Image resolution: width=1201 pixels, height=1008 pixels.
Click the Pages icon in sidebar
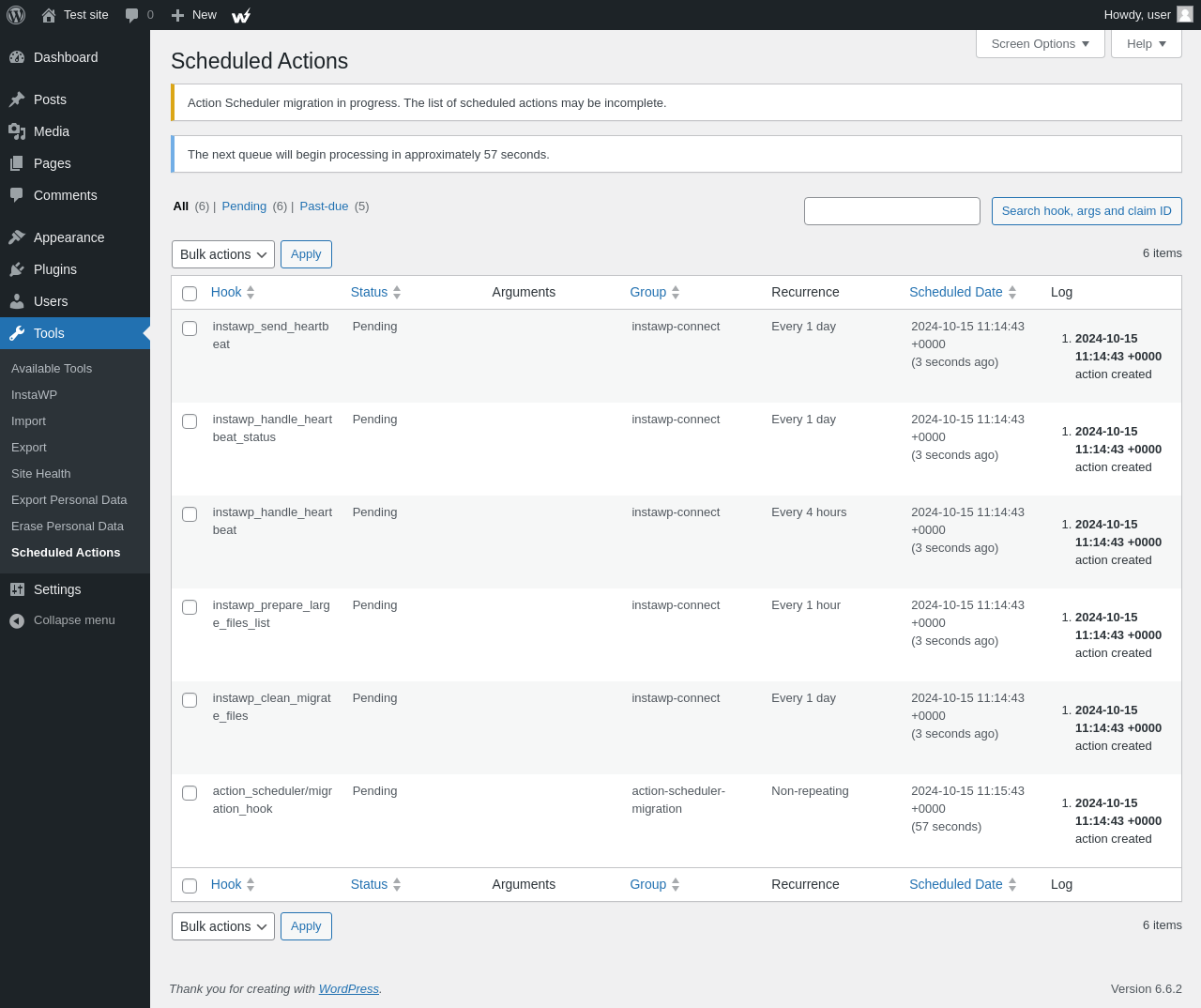click(17, 163)
